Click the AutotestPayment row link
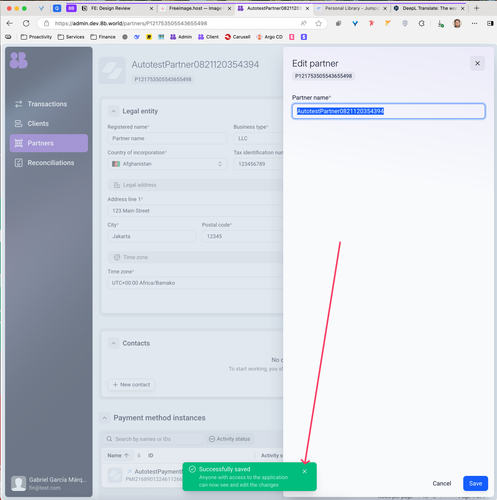The height and width of the screenshot is (500, 497). pyautogui.click(x=158, y=472)
